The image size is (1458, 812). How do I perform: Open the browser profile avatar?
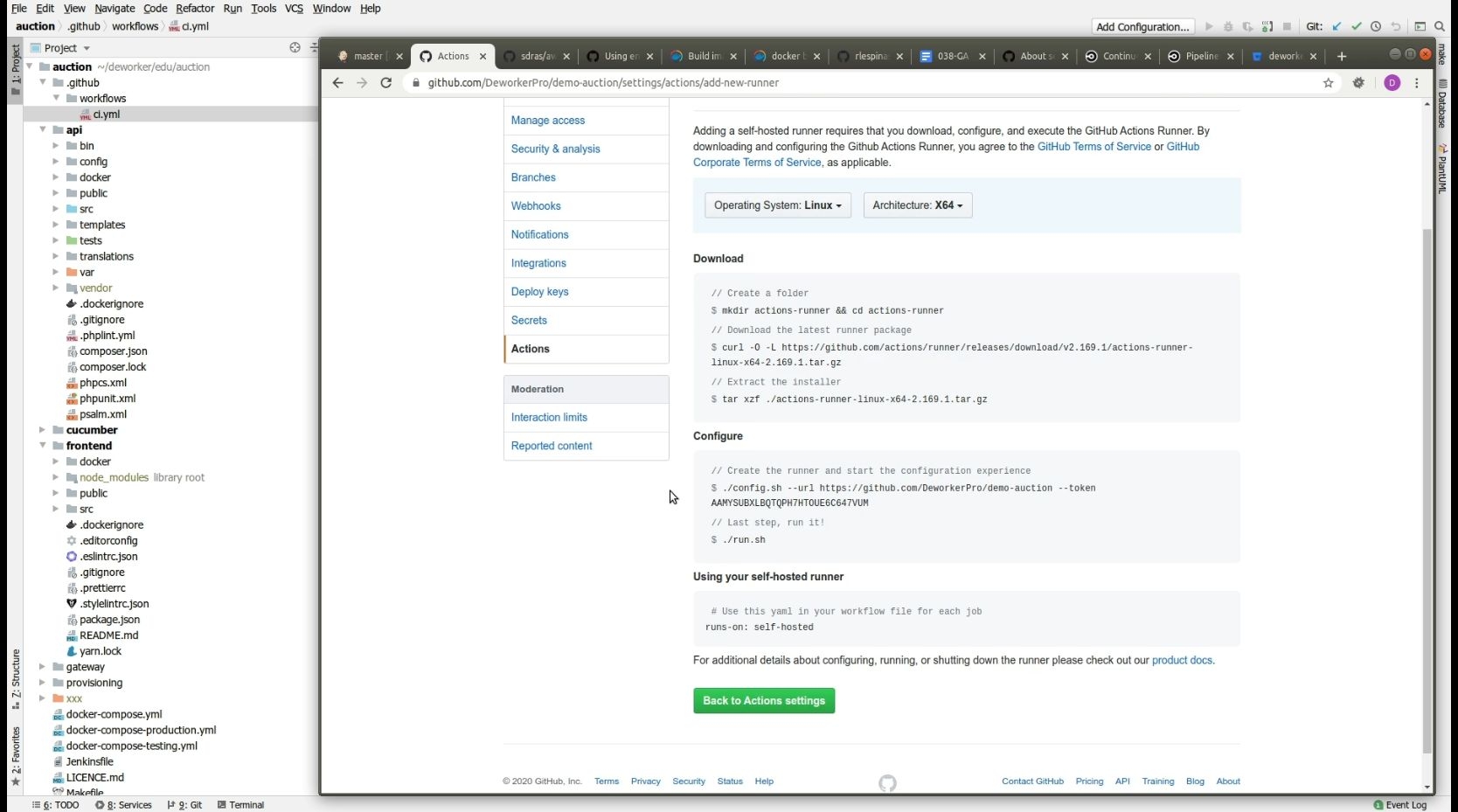[x=1392, y=83]
